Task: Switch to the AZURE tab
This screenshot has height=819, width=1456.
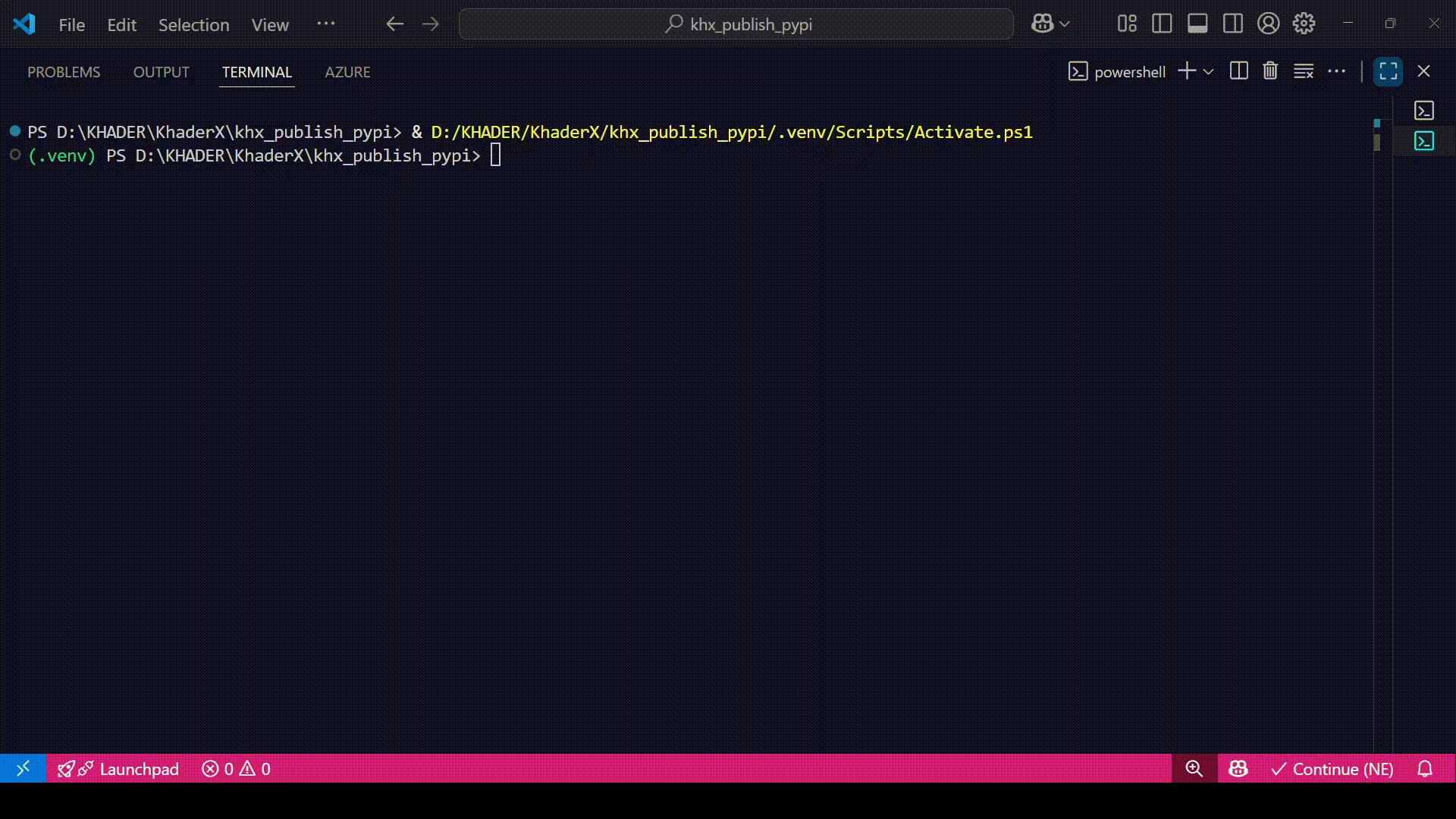Action: [348, 72]
